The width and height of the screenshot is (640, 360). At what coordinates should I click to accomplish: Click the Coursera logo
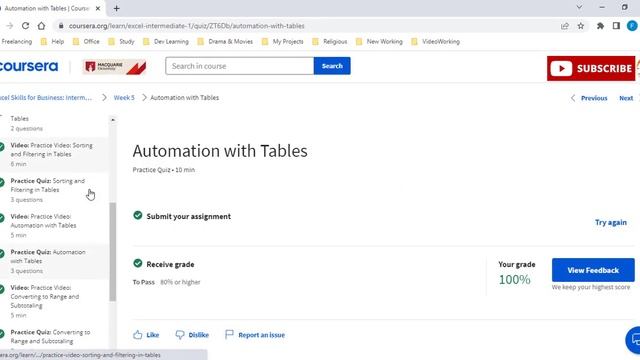(x=29, y=66)
